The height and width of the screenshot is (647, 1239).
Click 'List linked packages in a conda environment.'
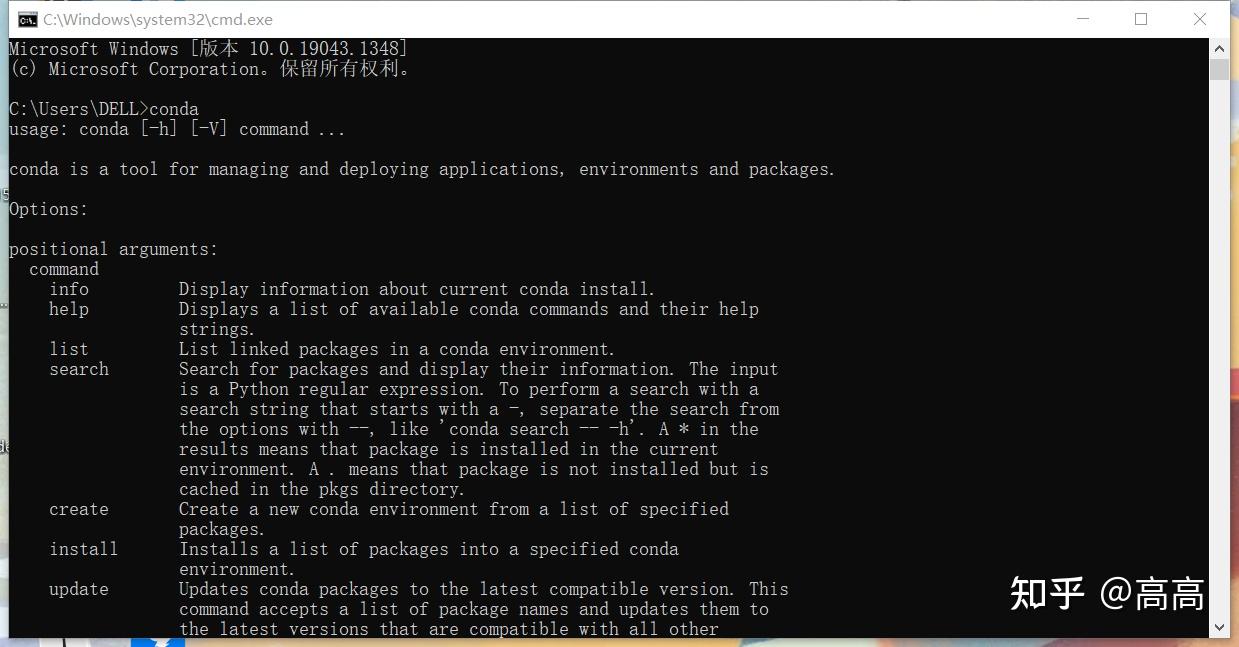(x=397, y=349)
